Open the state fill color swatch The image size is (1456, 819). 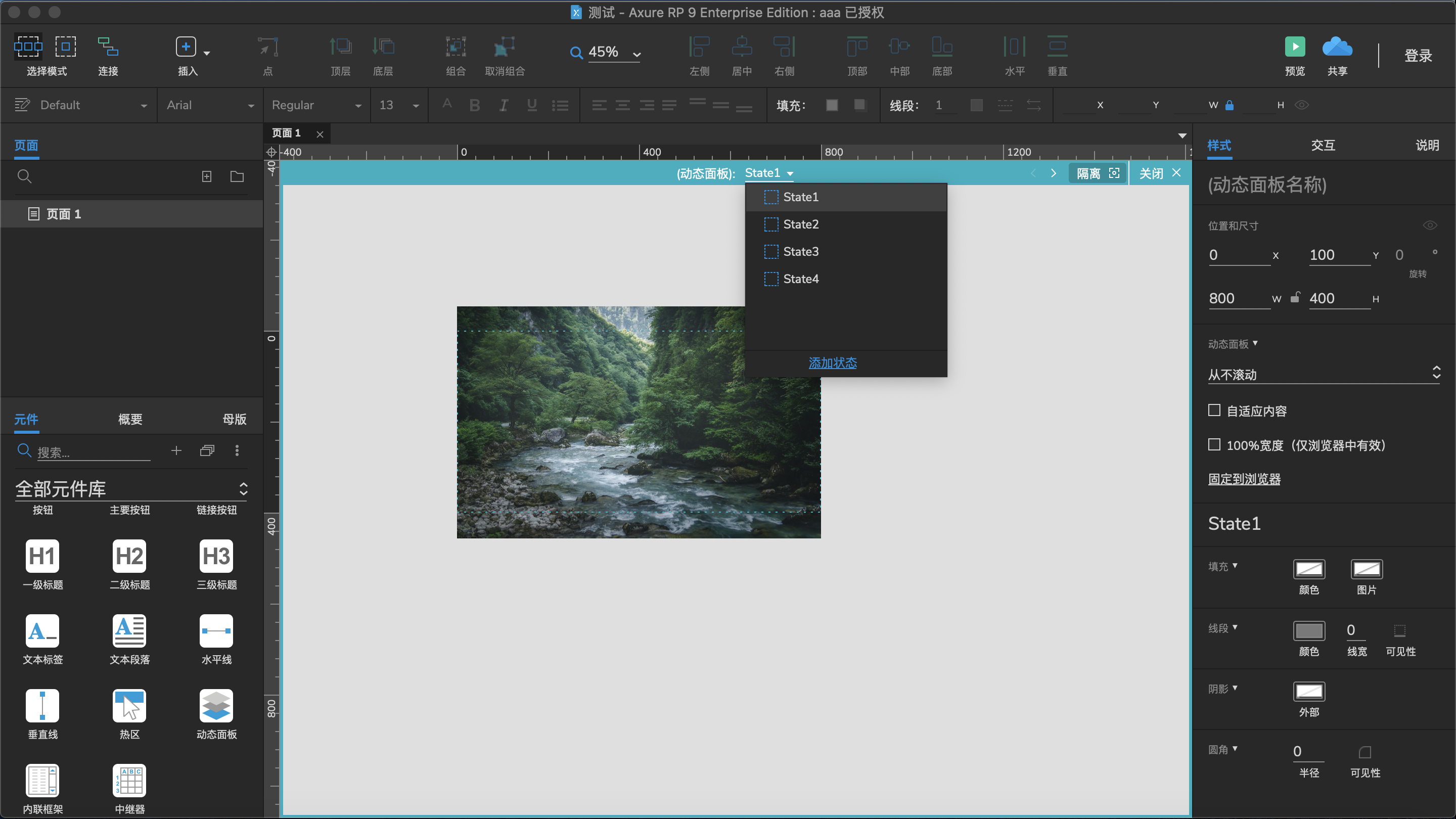click(1308, 569)
